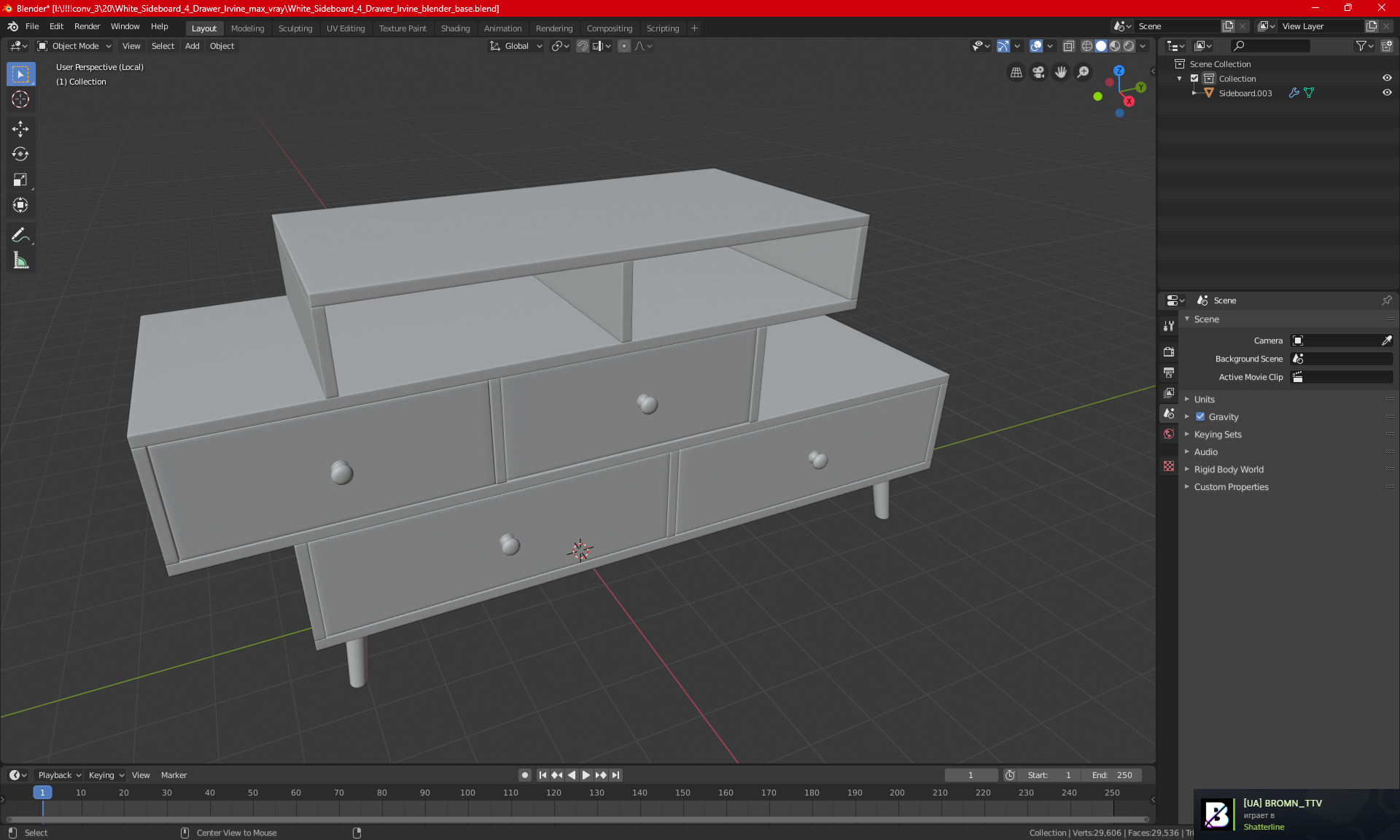Hide the Collection with eye icon
This screenshot has width=1400, height=840.
tap(1387, 79)
